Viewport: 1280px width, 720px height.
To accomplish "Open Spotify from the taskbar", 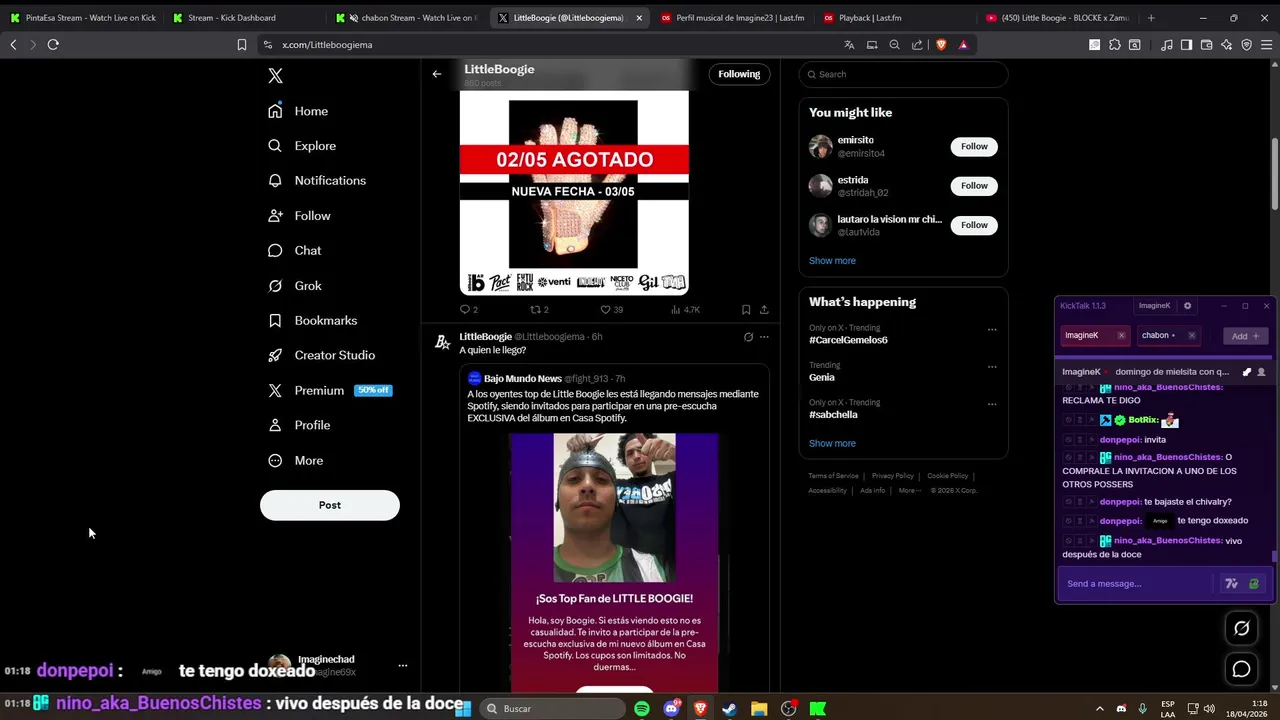I will click(x=642, y=709).
